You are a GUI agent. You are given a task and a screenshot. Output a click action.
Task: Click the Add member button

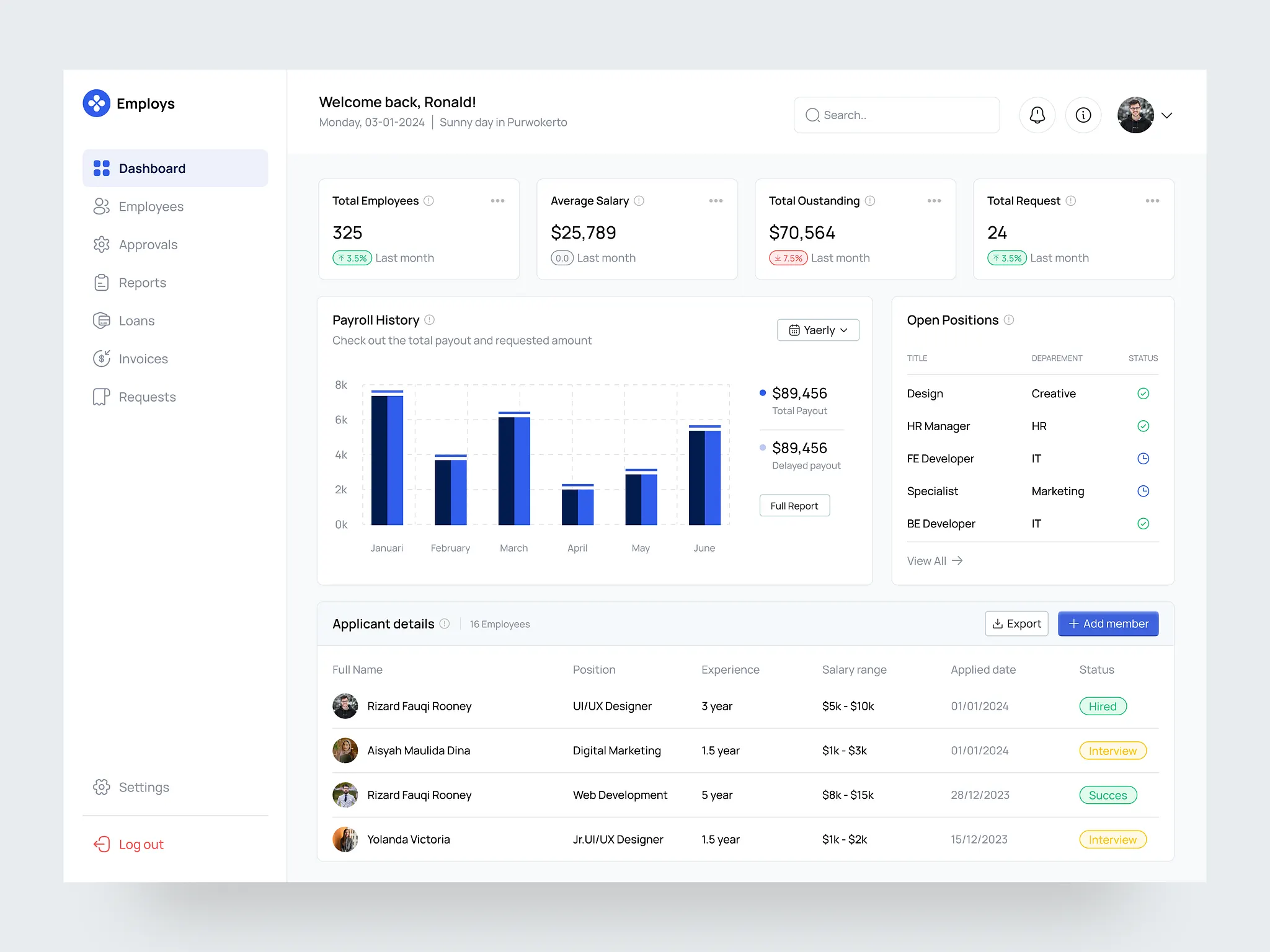coord(1108,624)
